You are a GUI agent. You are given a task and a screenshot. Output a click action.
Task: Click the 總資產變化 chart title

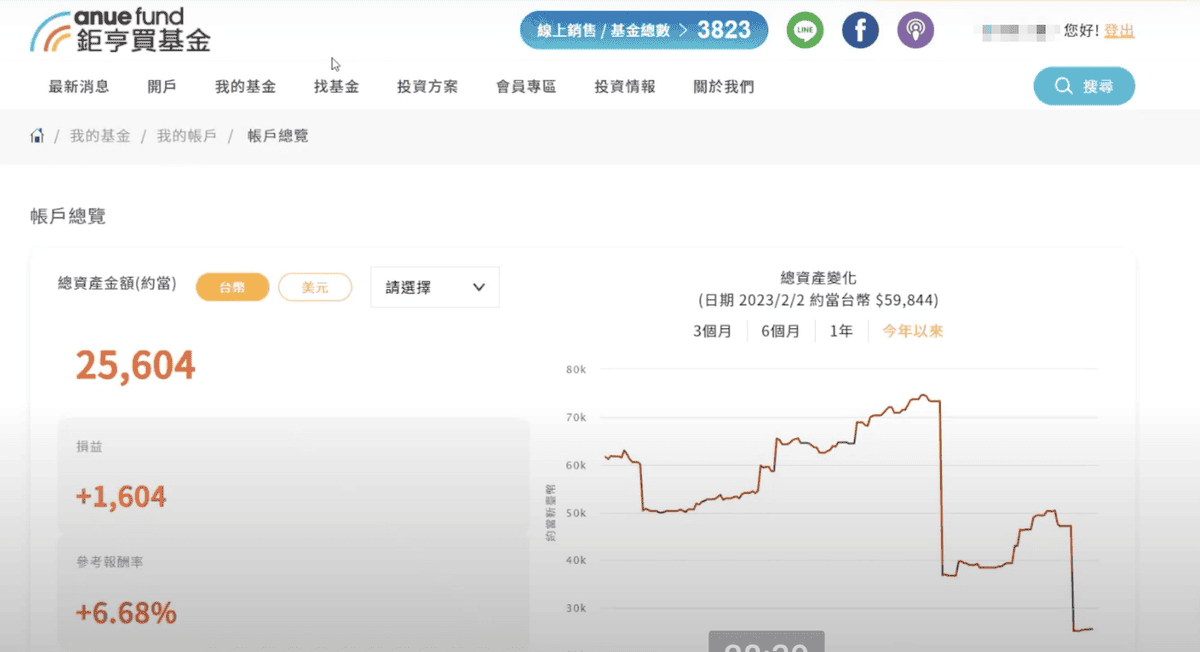[x=818, y=278]
